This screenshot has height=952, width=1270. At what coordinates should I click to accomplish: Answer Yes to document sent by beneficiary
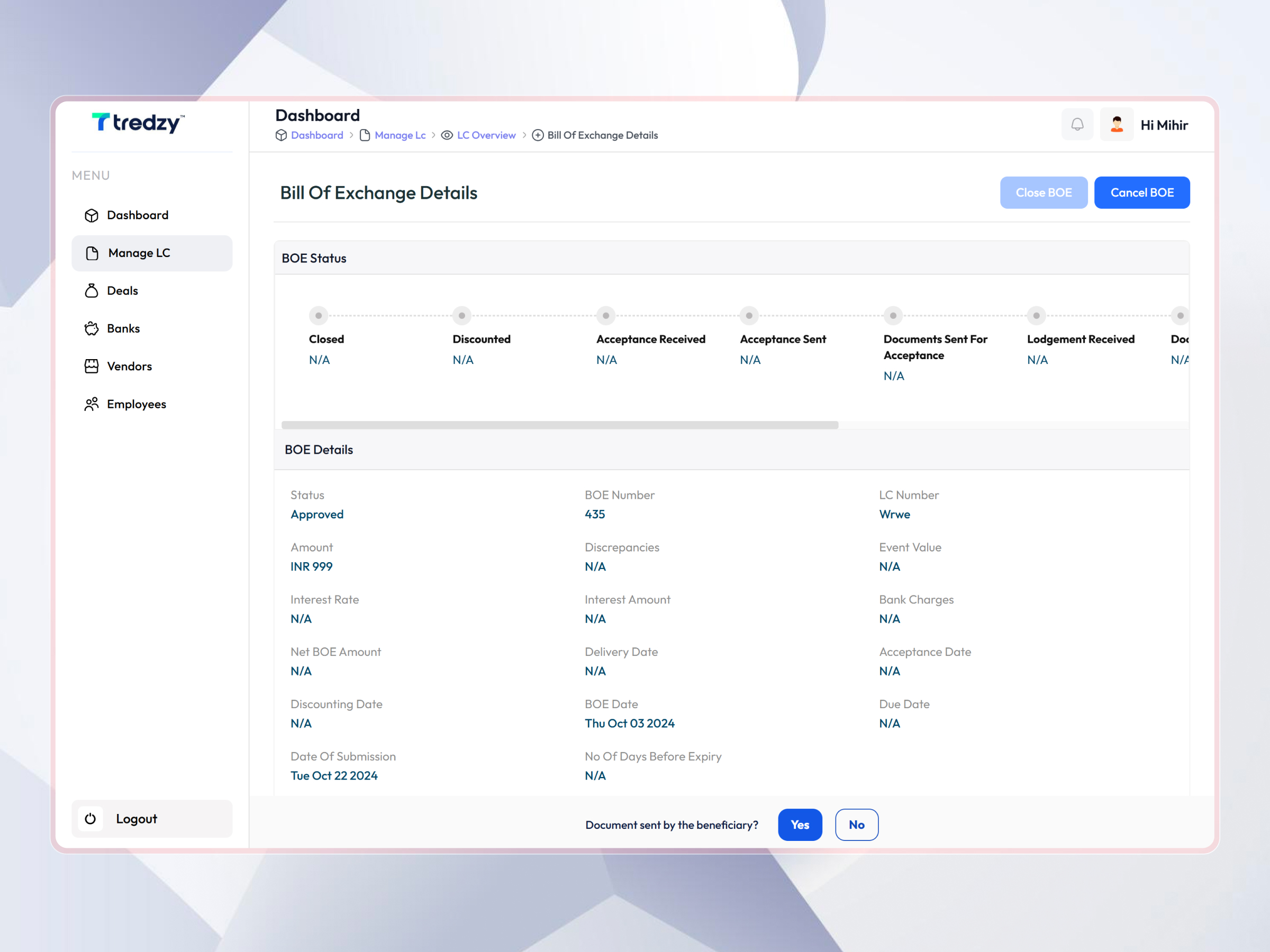(x=800, y=825)
